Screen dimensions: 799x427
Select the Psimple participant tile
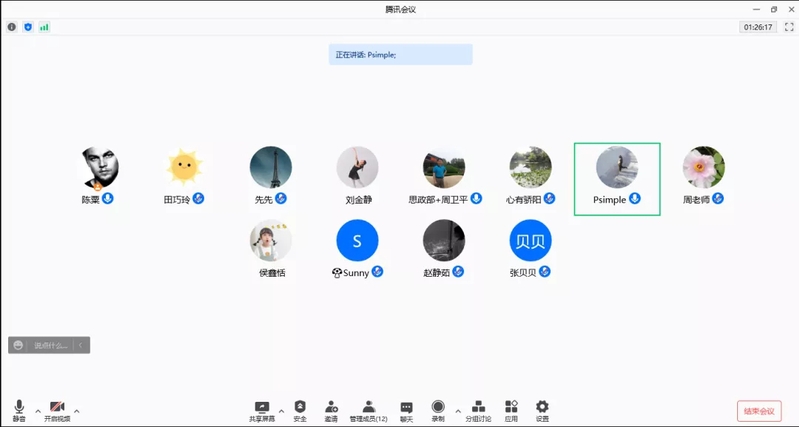[x=617, y=178]
